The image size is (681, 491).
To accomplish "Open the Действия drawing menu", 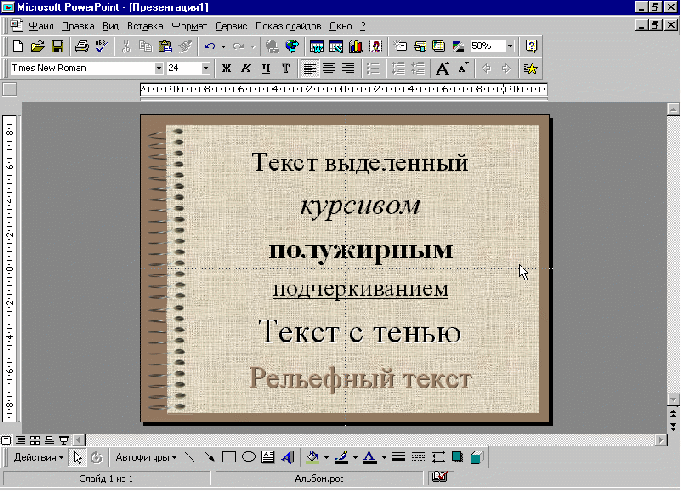I will [x=38, y=458].
